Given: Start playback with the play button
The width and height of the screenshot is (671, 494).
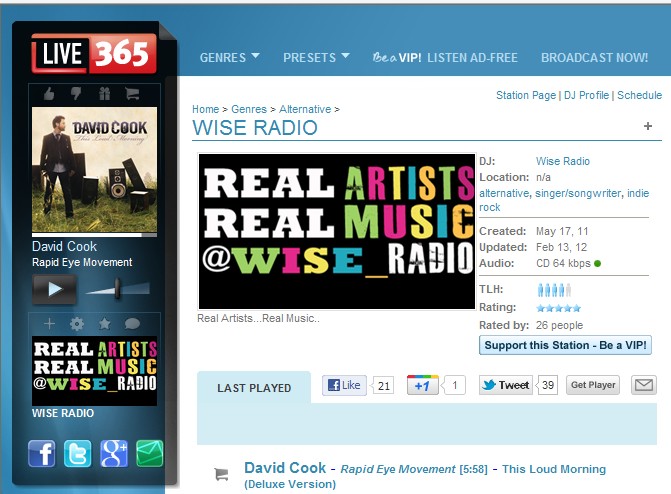Looking at the screenshot, I should point(54,289).
